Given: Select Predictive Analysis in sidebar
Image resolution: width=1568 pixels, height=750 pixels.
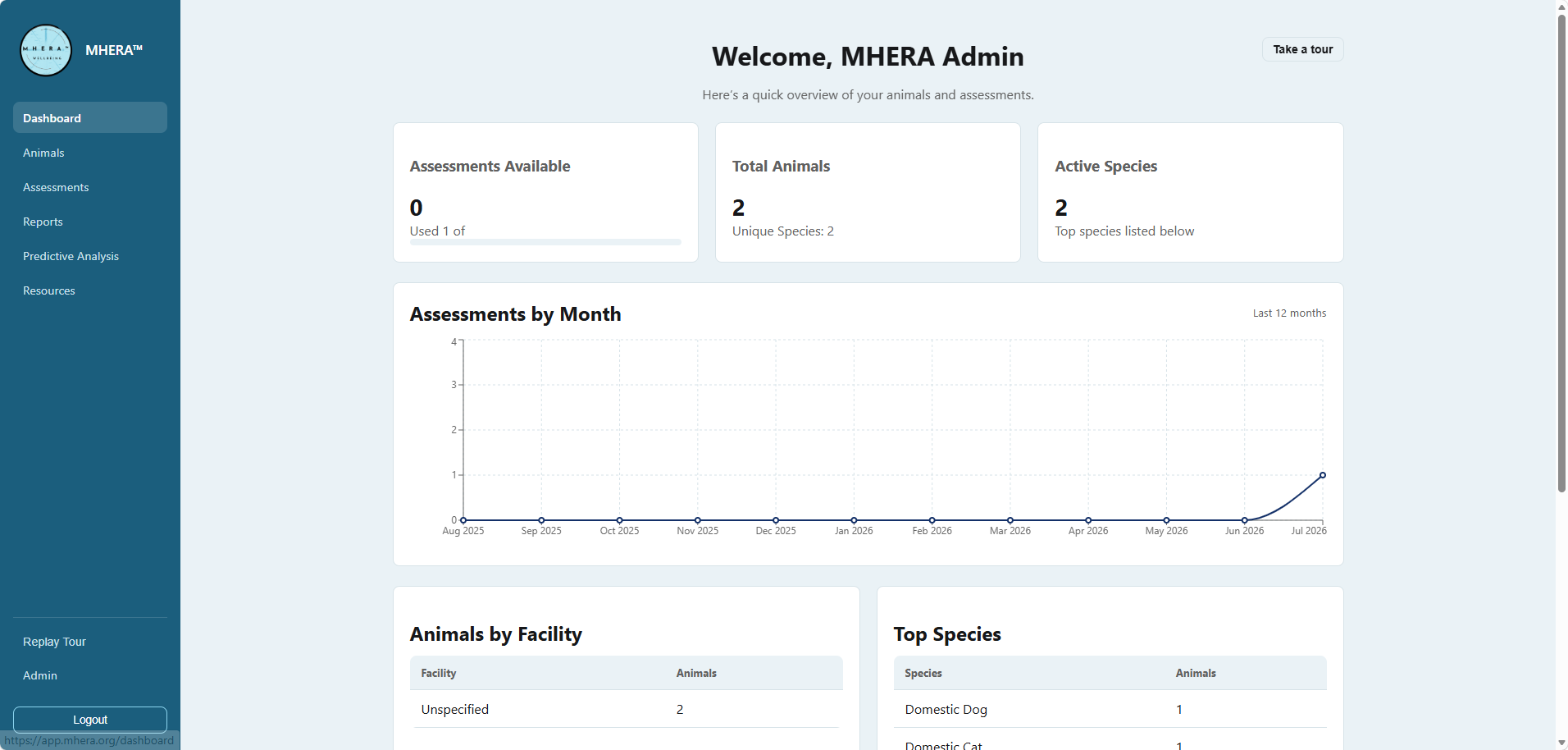Looking at the screenshot, I should (x=90, y=256).
